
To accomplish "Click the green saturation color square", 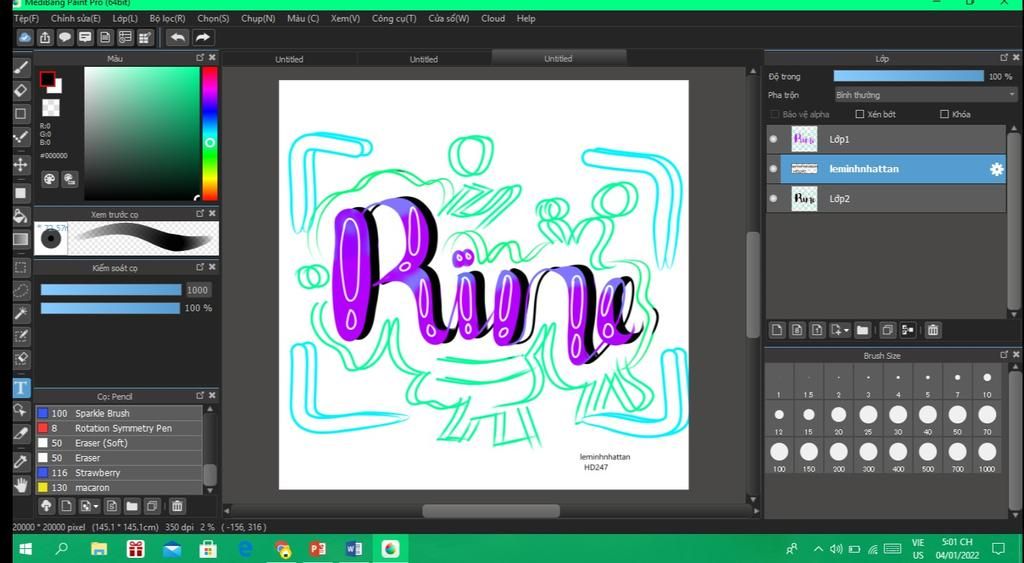I will 142,133.
